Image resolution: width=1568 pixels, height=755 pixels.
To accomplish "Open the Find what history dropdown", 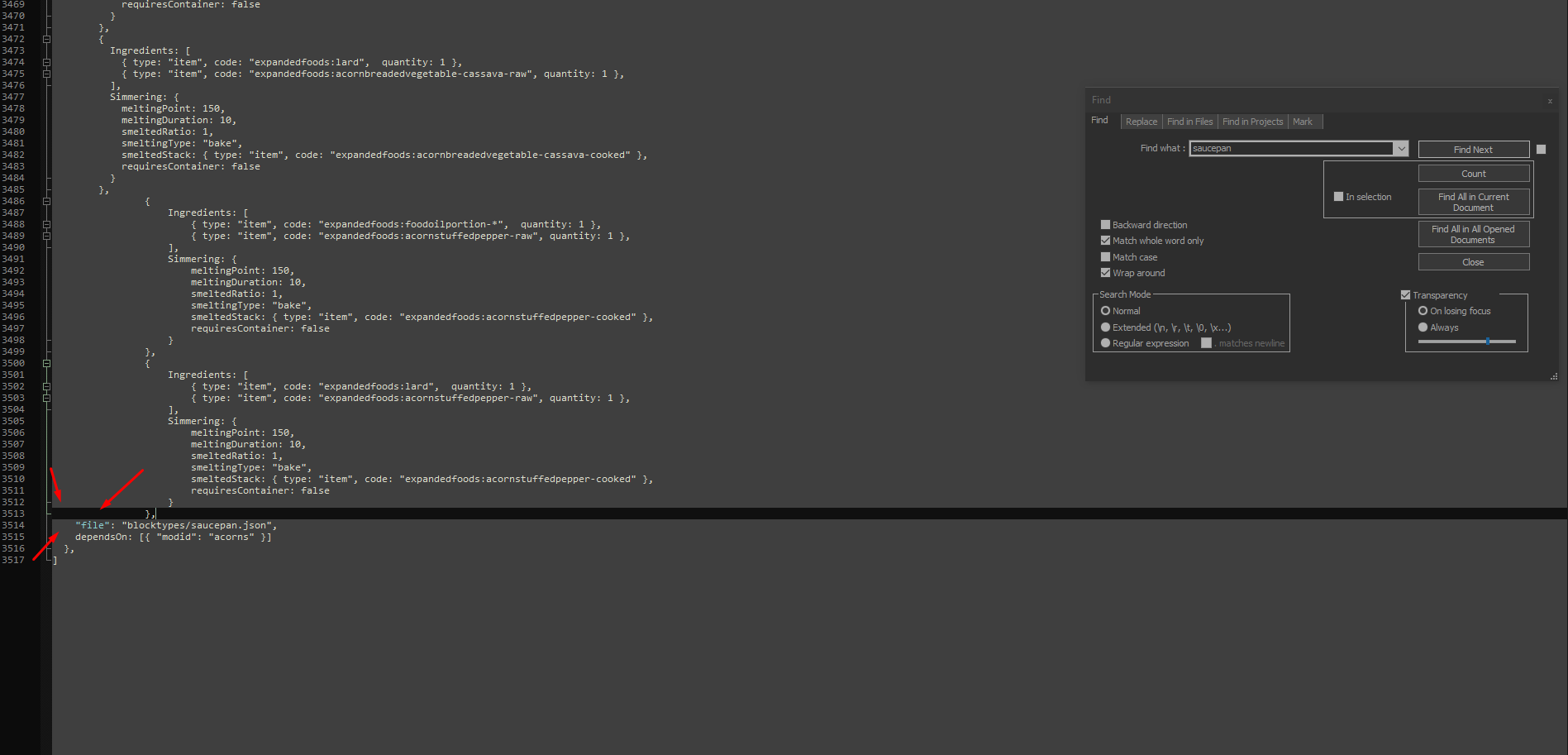I will coord(1401,149).
